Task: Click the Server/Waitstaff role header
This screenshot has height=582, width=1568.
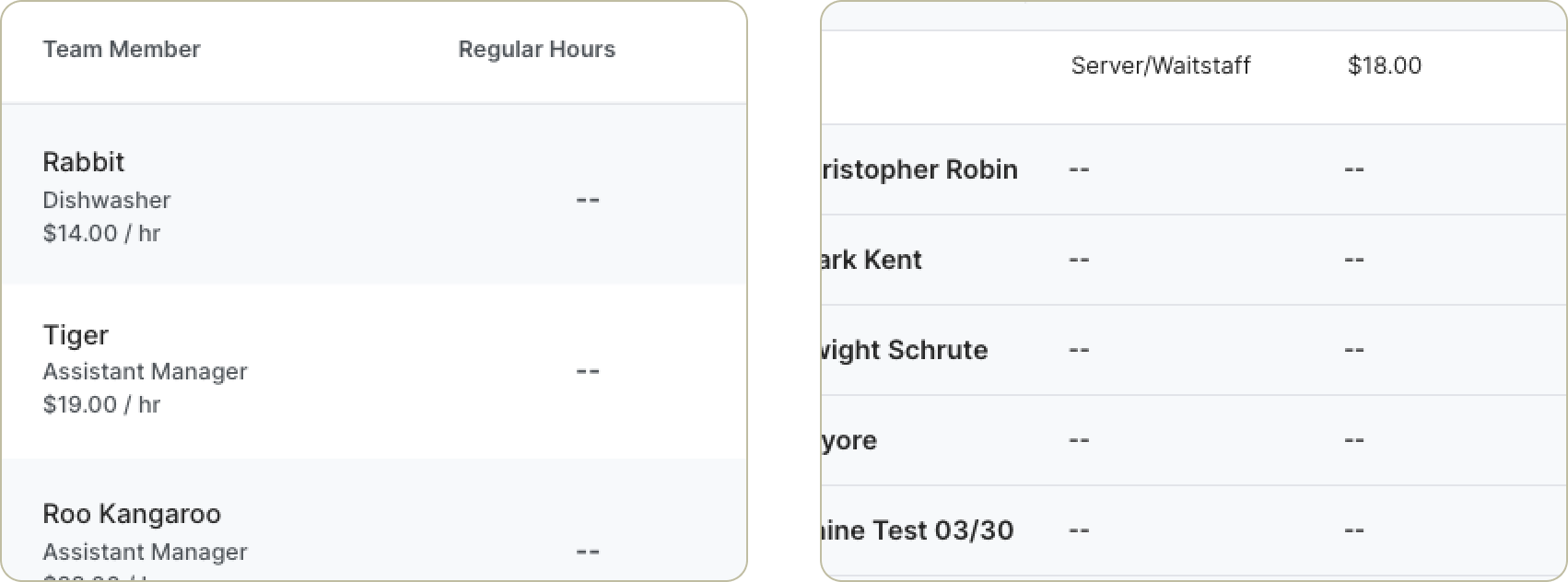Action: [x=1160, y=65]
